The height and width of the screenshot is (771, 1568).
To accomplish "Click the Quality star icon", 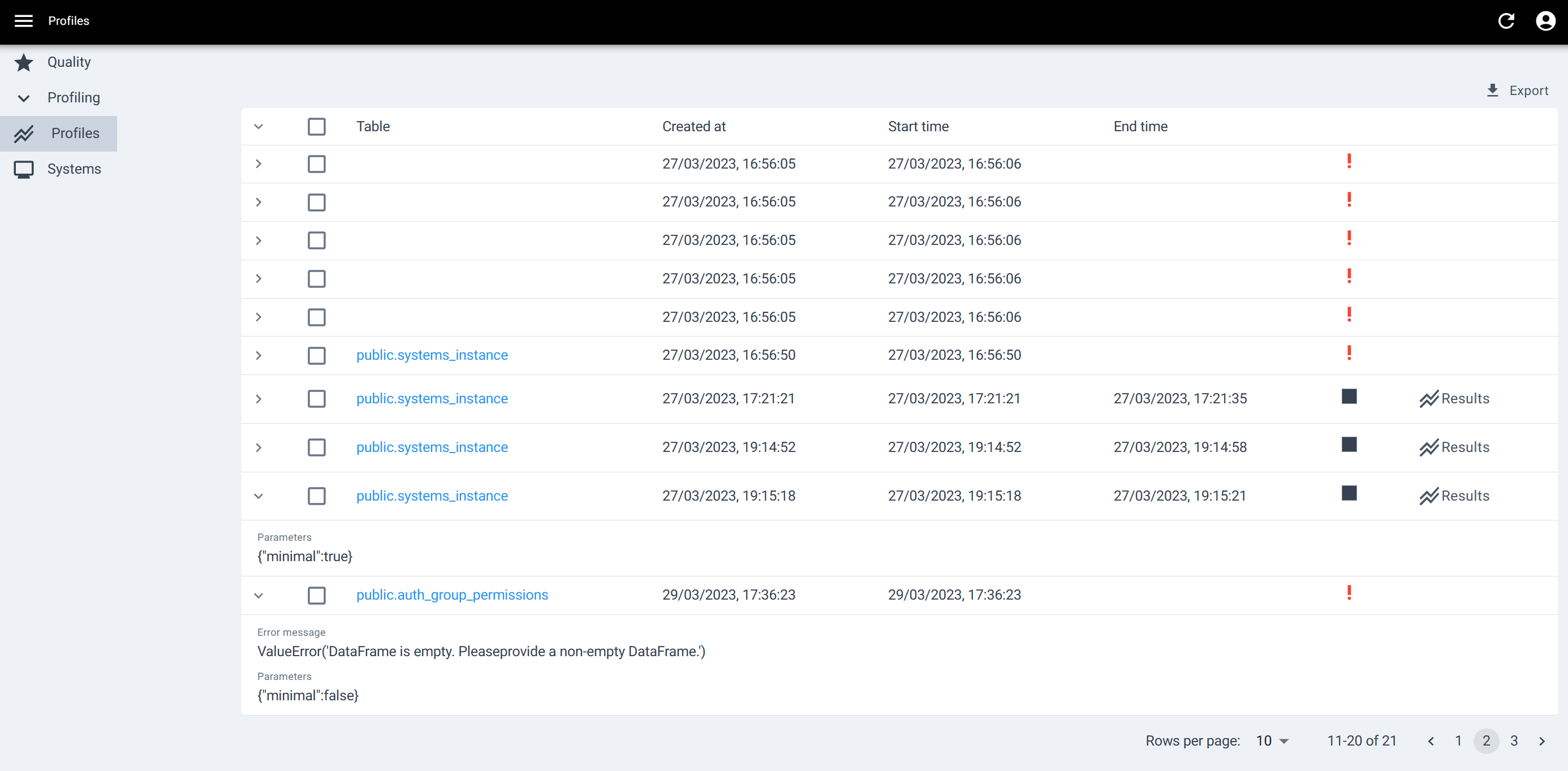I will click(24, 62).
